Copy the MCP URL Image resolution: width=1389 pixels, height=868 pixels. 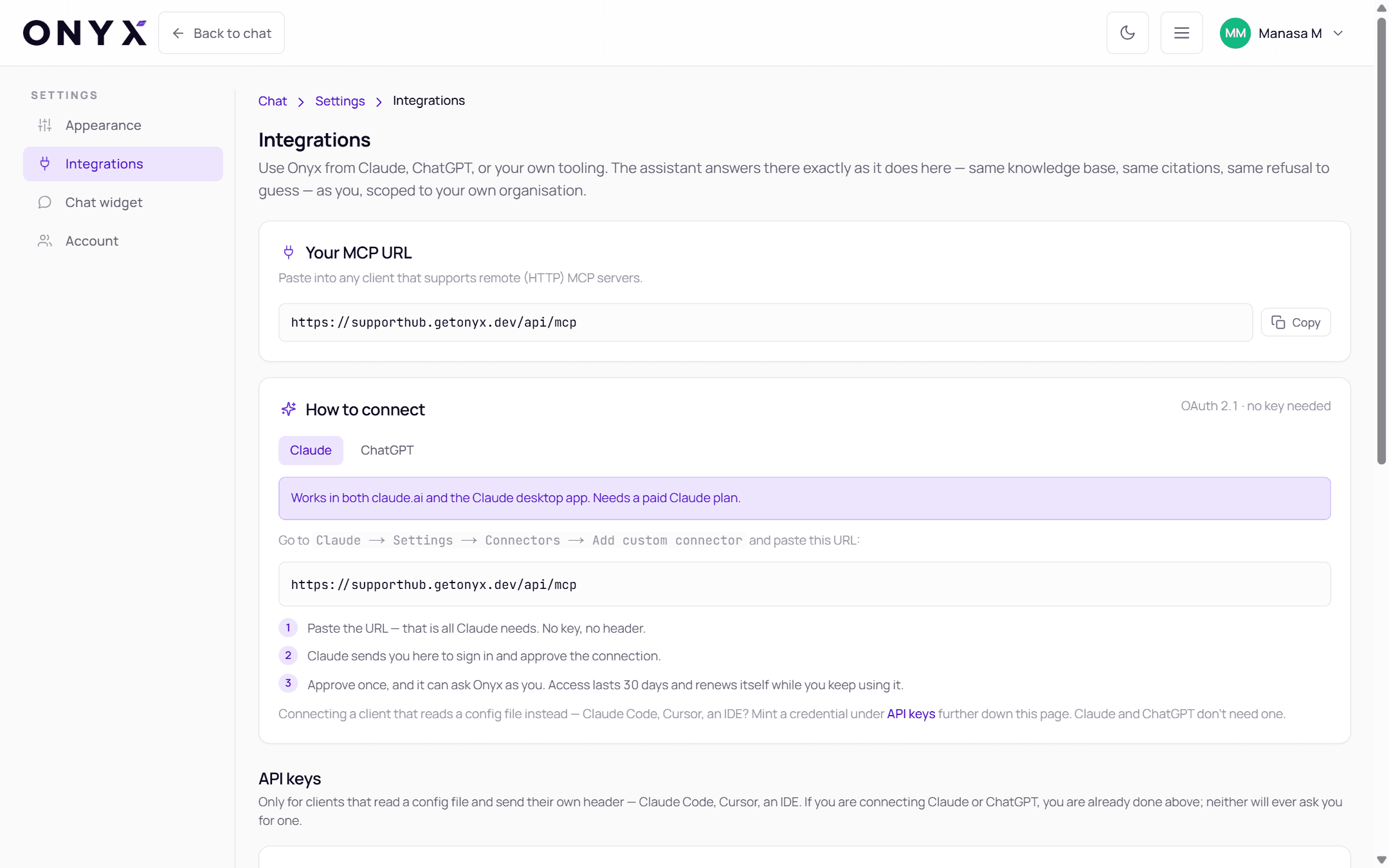(x=1295, y=322)
